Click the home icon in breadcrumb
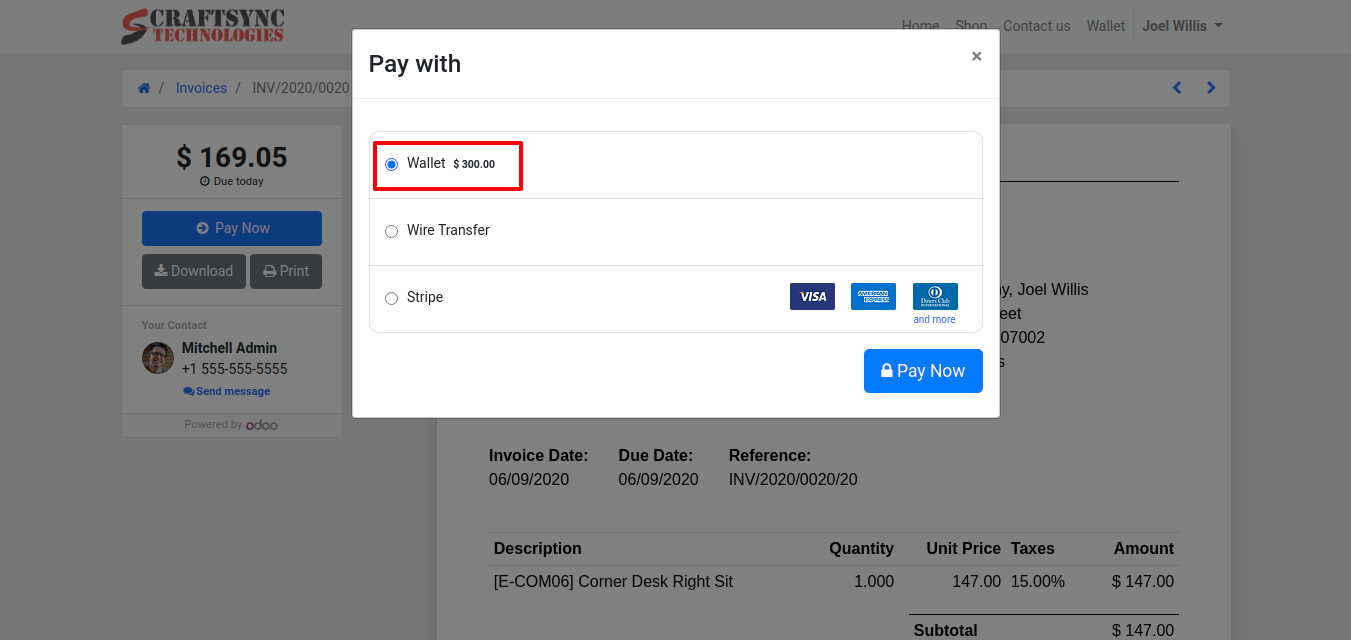This screenshot has width=1351, height=640. (144, 88)
